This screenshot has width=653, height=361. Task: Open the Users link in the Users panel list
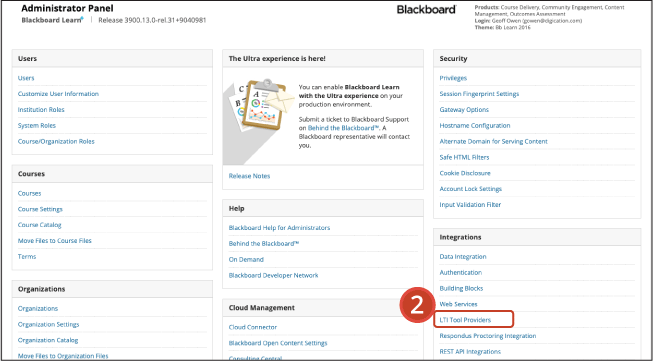(26, 78)
